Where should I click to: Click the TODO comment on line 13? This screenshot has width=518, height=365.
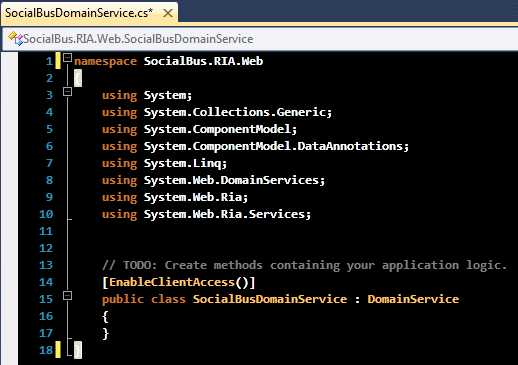[304, 265]
